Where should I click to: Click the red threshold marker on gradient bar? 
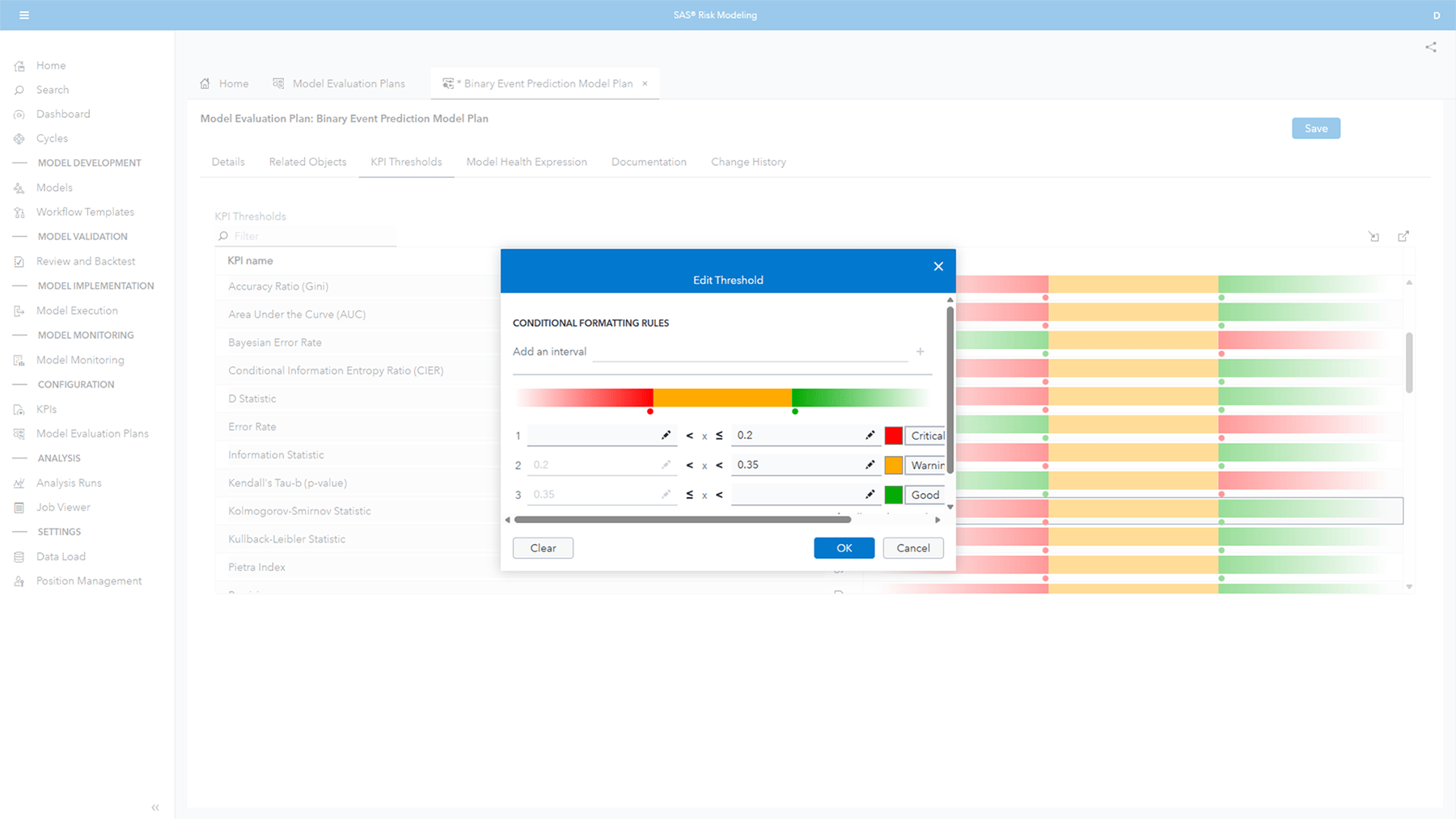click(650, 412)
